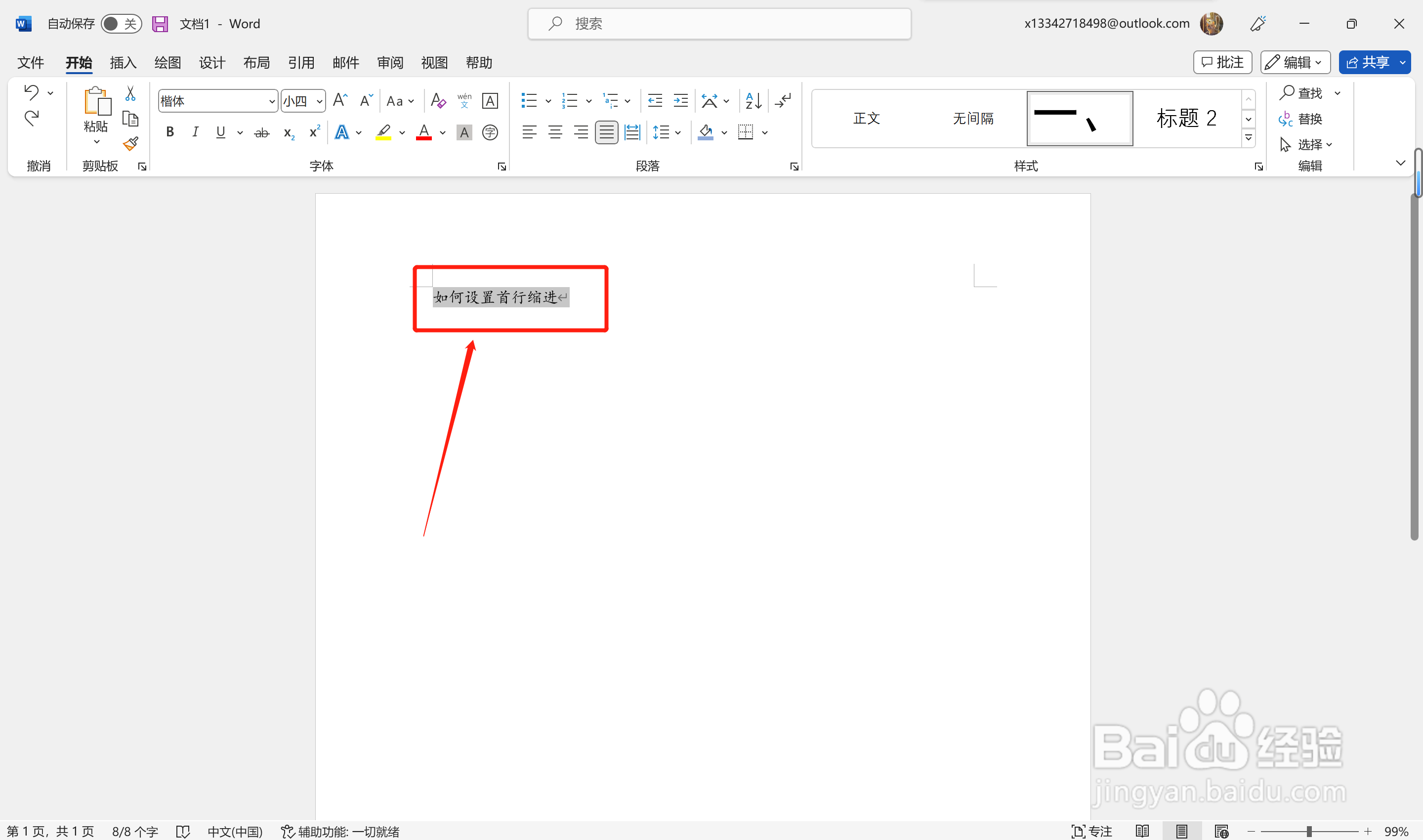Click the 编辑 mode button

coord(1295,62)
